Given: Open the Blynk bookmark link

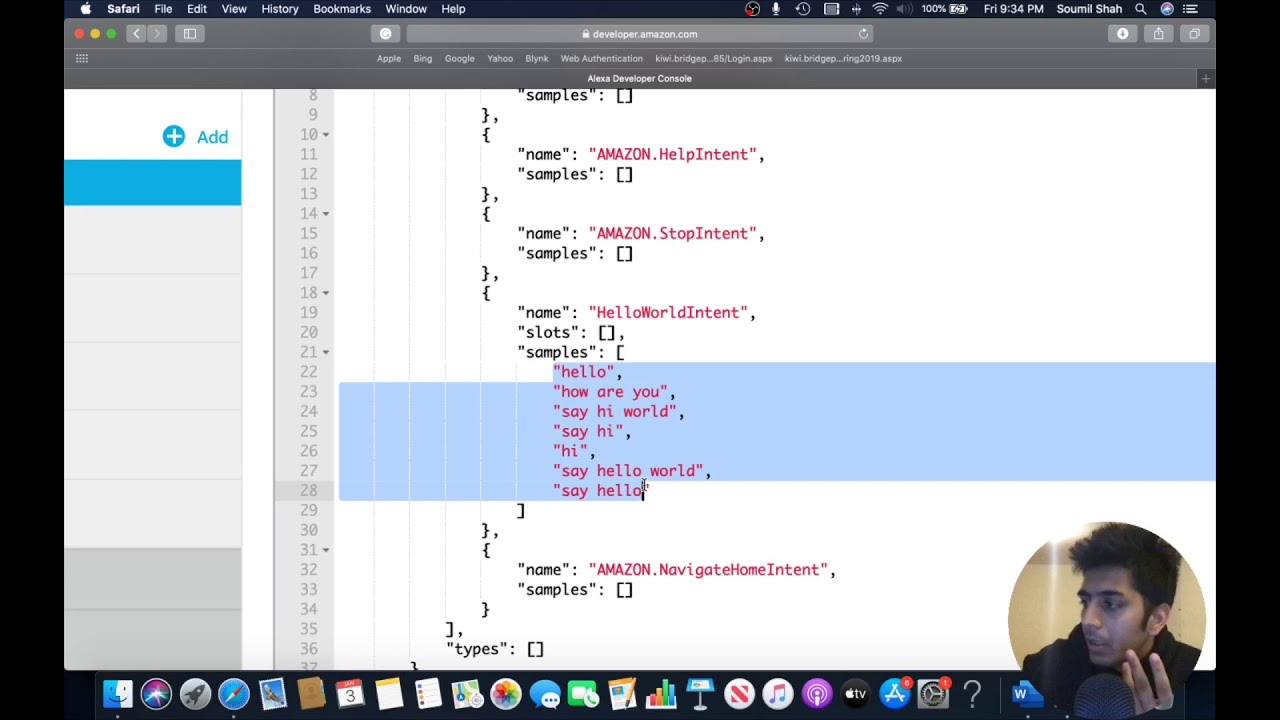Looking at the screenshot, I should (x=537, y=58).
